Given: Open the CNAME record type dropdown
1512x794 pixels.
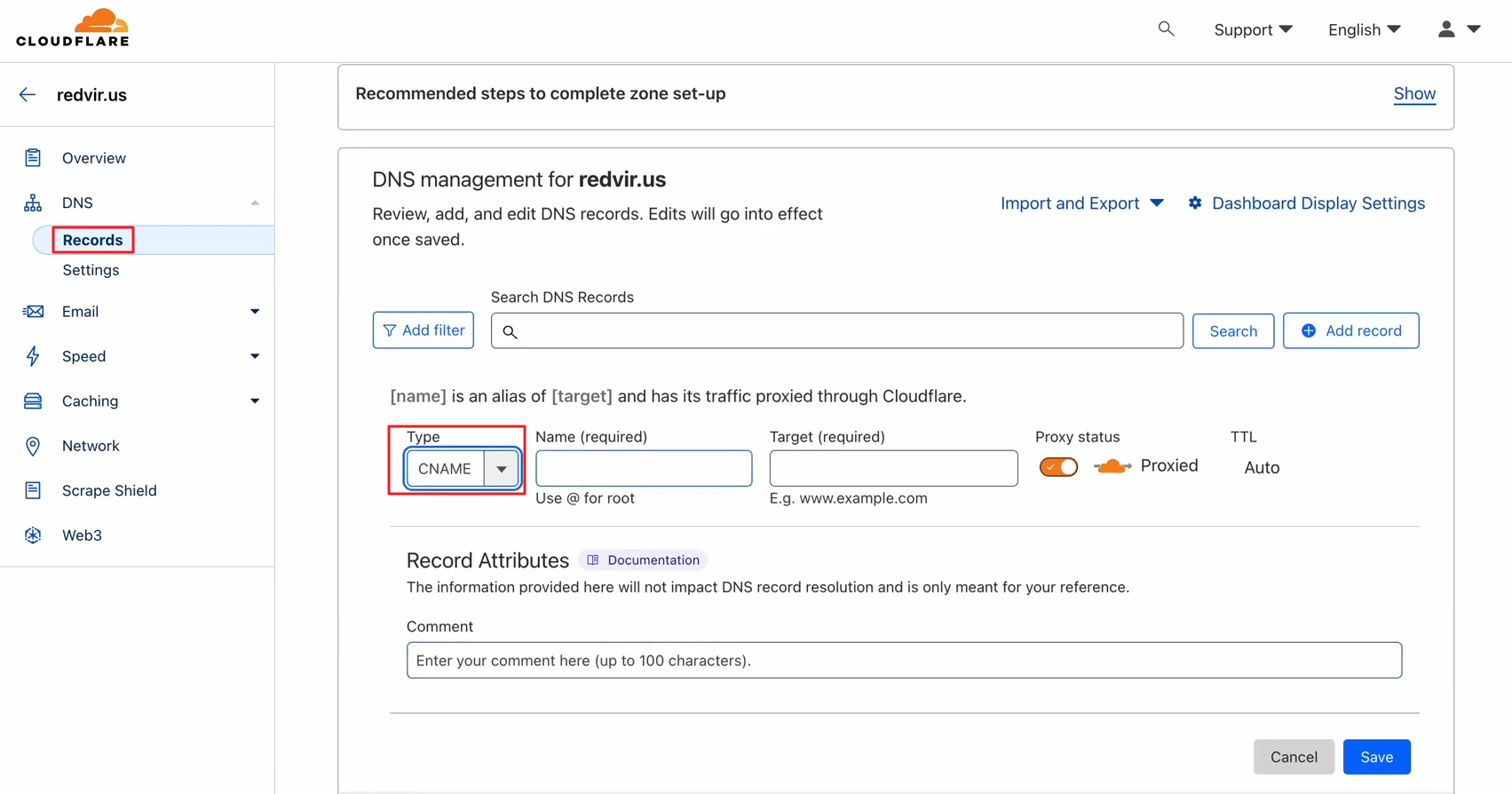Looking at the screenshot, I should coord(463,468).
